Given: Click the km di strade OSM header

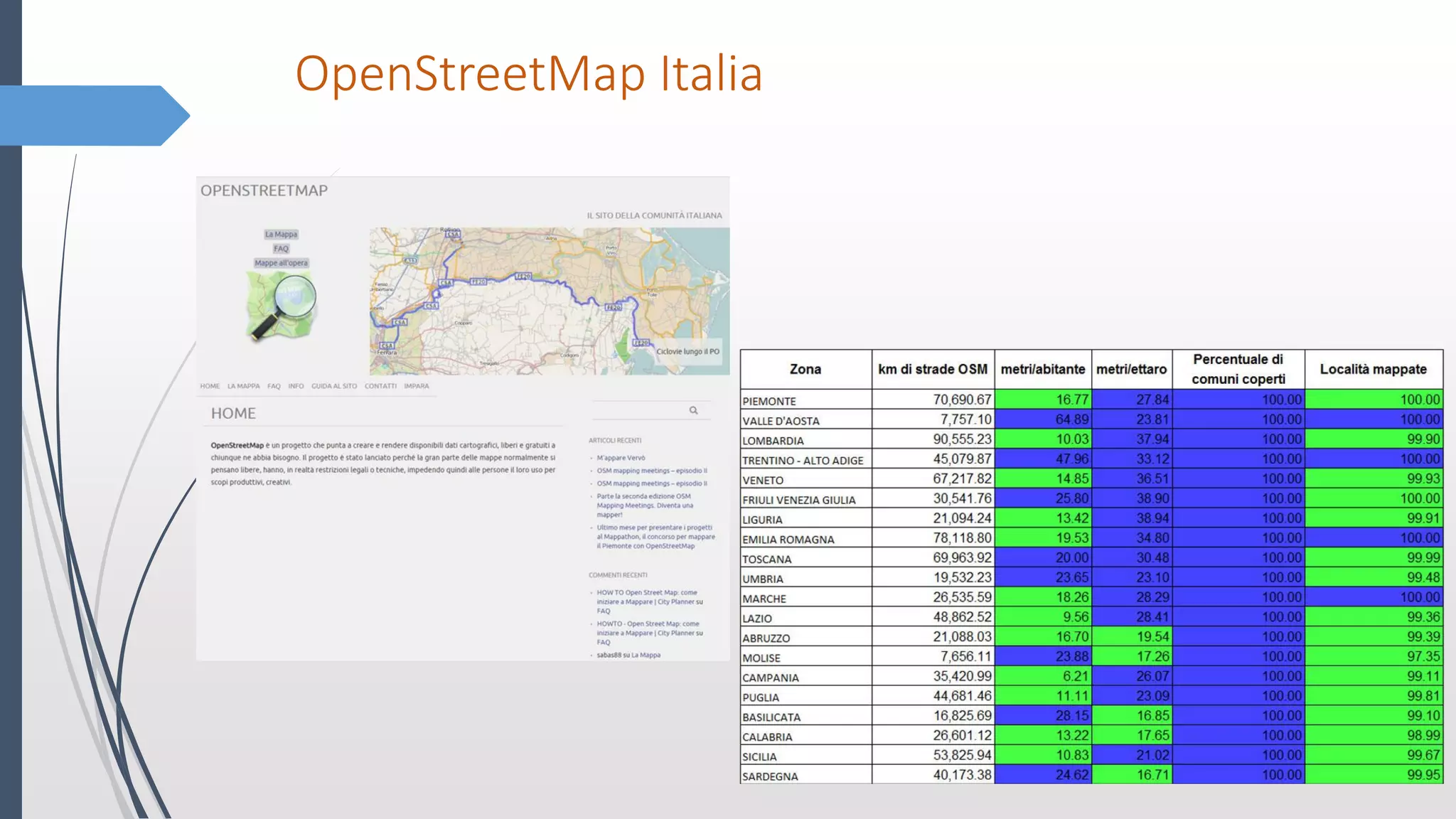Looking at the screenshot, I should pos(933,369).
